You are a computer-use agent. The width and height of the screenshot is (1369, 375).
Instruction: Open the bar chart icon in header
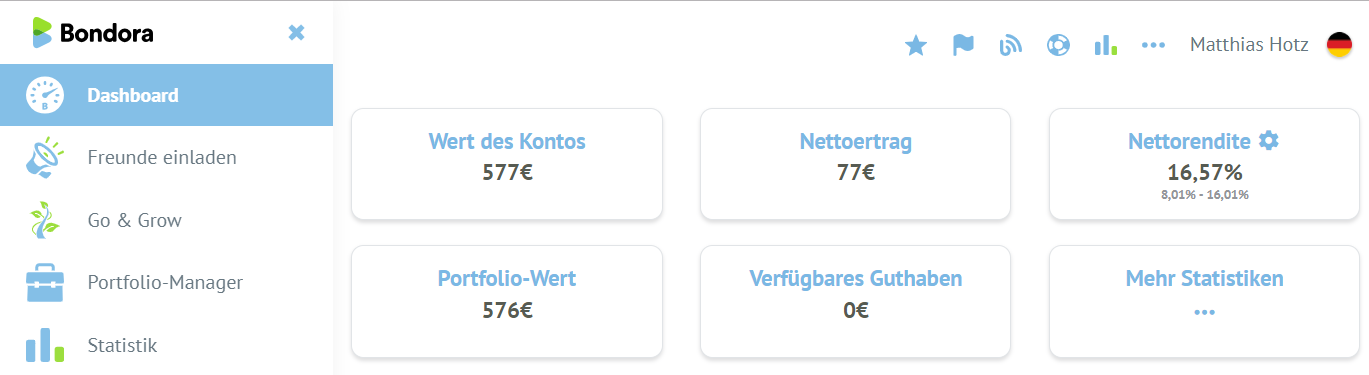(1106, 45)
